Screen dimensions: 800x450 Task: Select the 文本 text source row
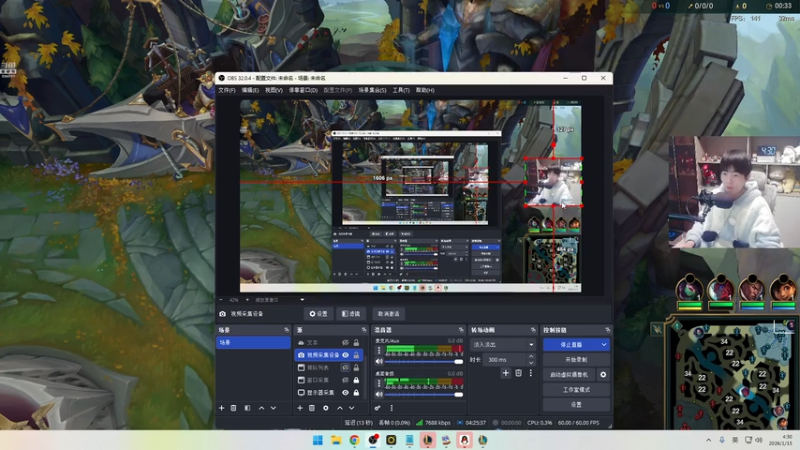329,342
